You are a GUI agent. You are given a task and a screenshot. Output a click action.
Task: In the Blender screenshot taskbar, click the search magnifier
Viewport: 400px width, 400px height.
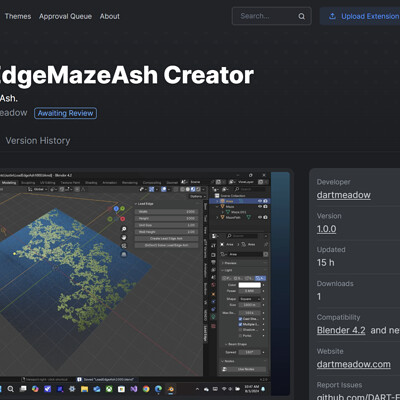pos(10,389)
